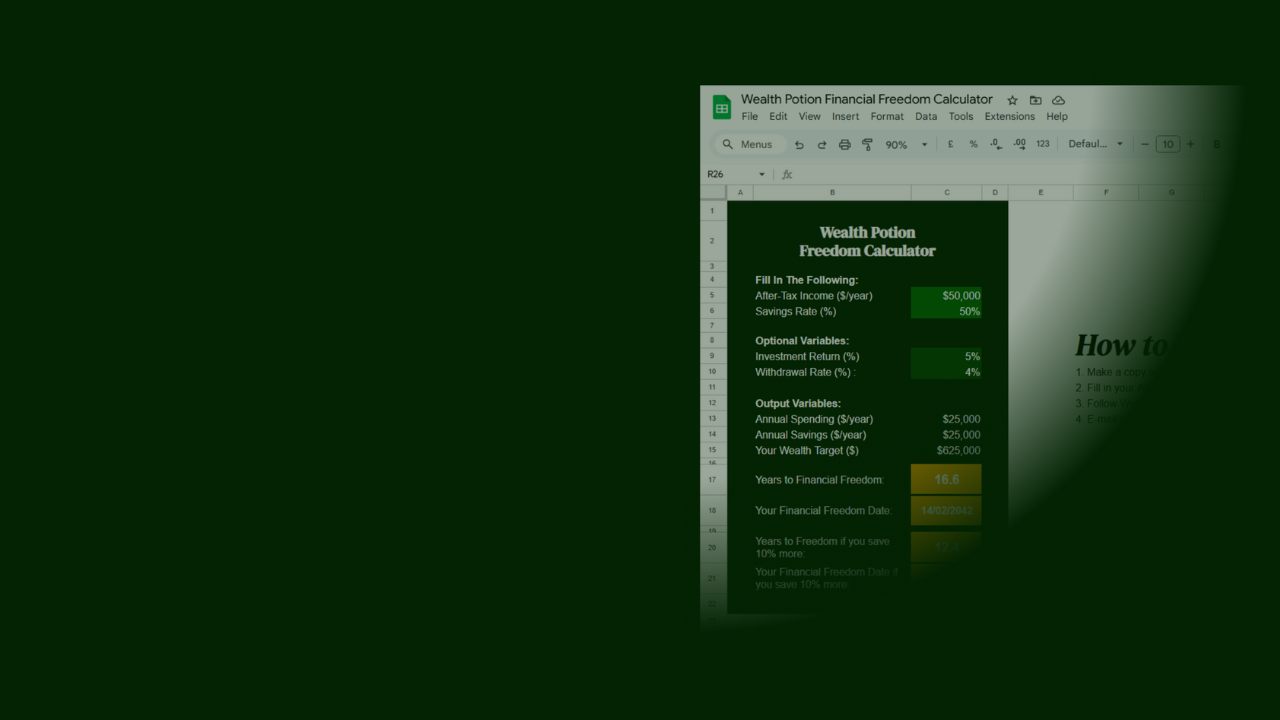This screenshot has height=720, width=1280.
Task: Click the 'Output Variables:' heading
Action: [798, 403]
